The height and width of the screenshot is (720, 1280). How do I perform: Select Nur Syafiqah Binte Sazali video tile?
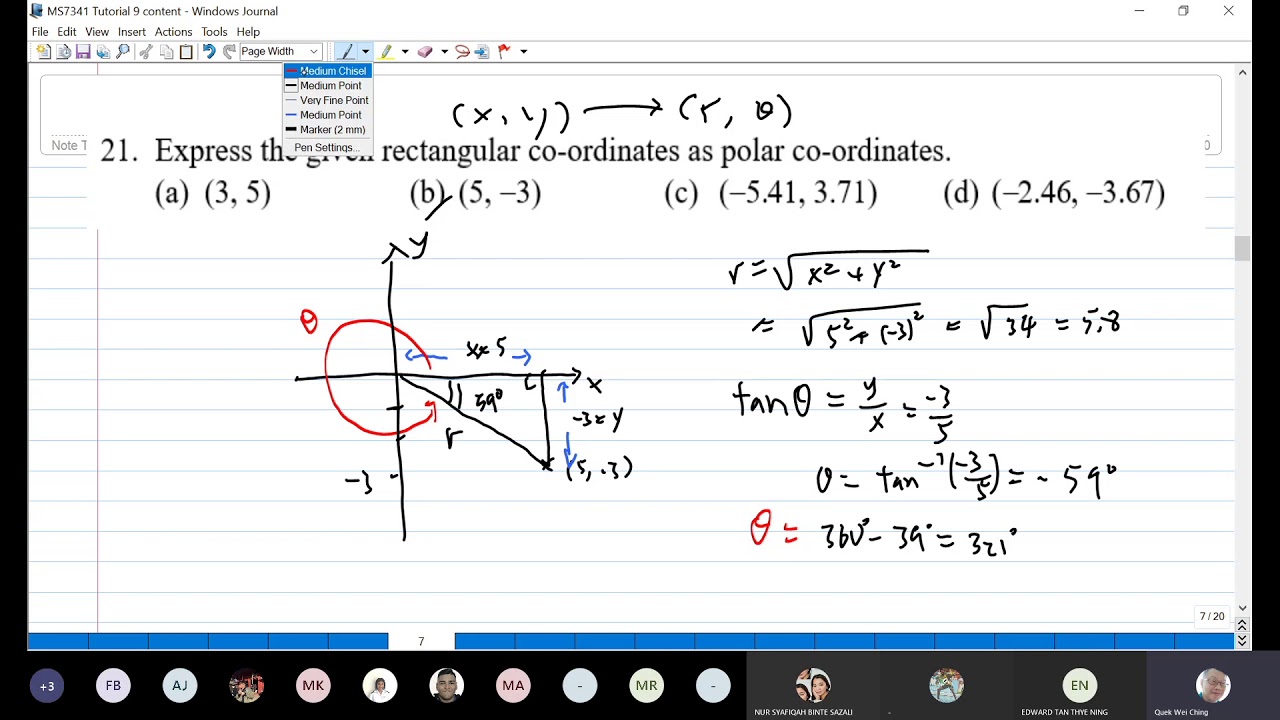point(813,686)
